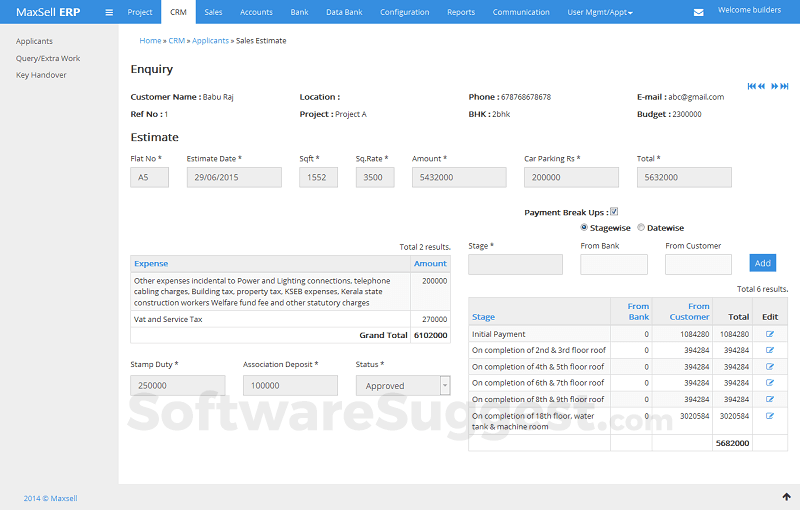Focus the Car Parking Rs input field
The image size is (800, 510).
pos(571,177)
